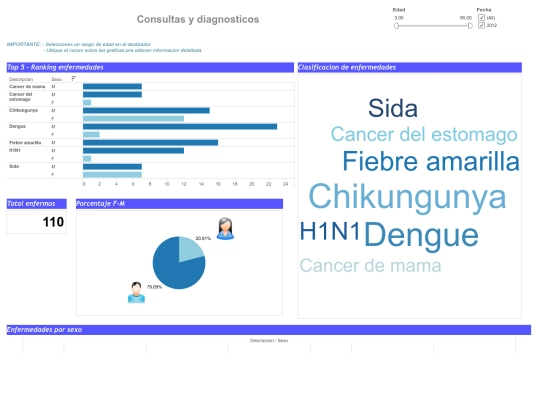
Task: Click the 'Sexo' column header in ranking
Action: tap(56, 79)
